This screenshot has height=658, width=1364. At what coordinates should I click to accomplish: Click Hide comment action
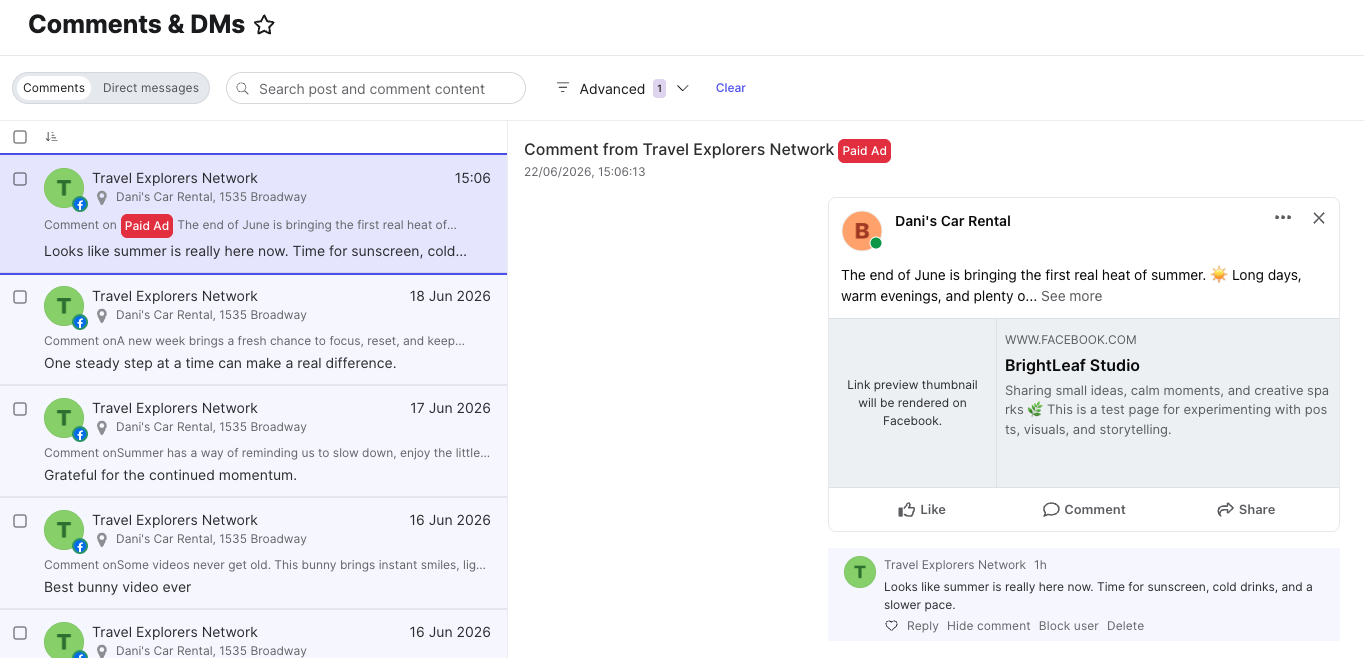[x=988, y=626]
